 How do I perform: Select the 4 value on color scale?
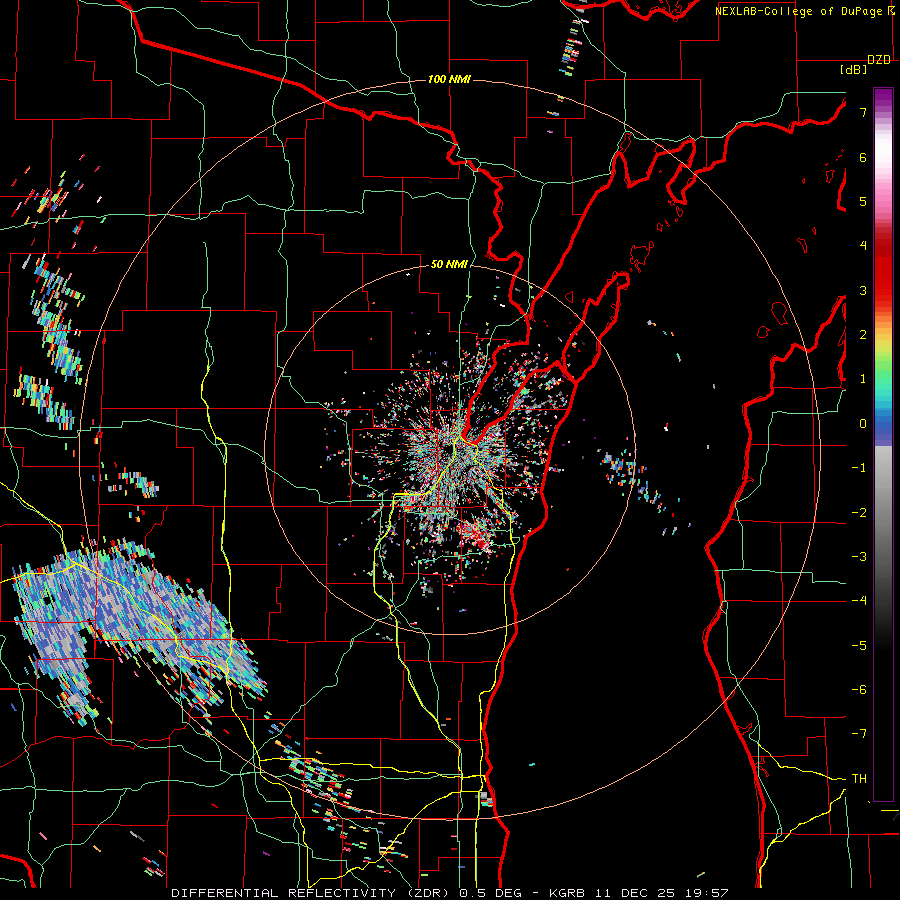coord(863,246)
